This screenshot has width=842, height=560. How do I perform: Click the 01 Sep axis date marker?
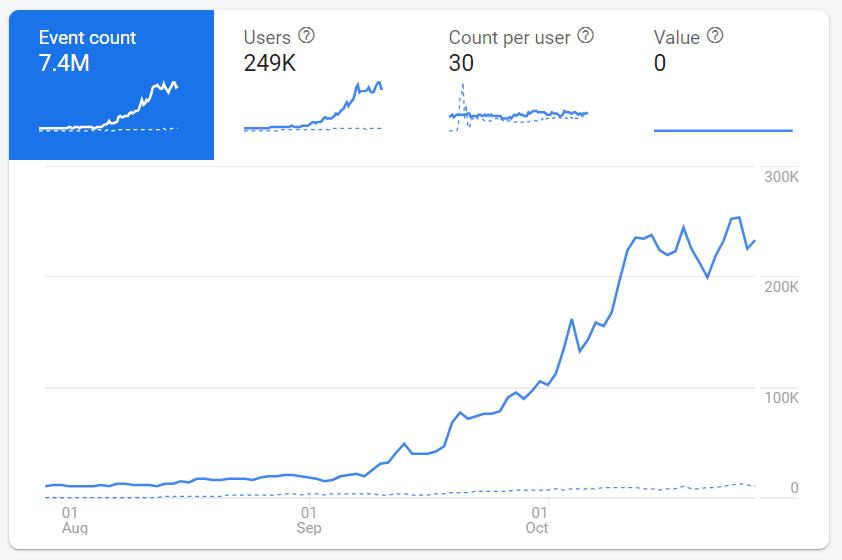coord(309,520)
